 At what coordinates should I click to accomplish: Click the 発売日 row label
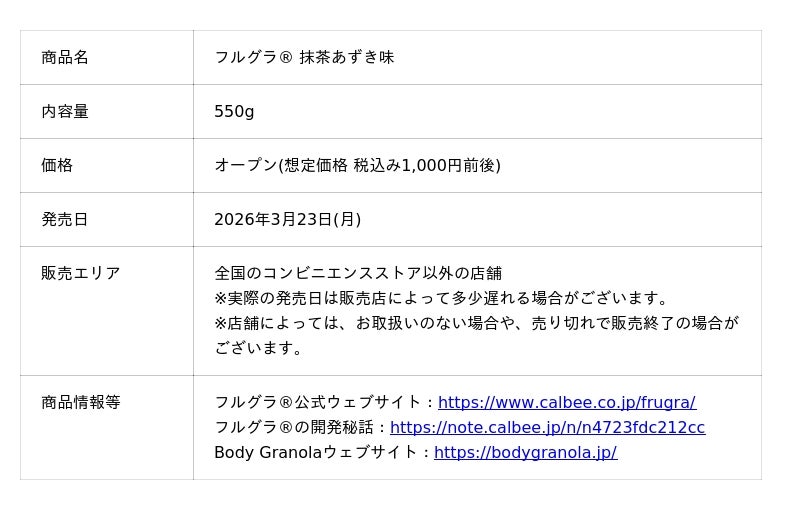[65, 219]
